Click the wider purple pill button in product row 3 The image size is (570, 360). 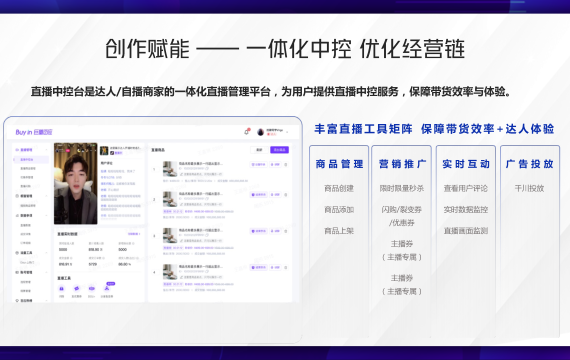(258, 231)
